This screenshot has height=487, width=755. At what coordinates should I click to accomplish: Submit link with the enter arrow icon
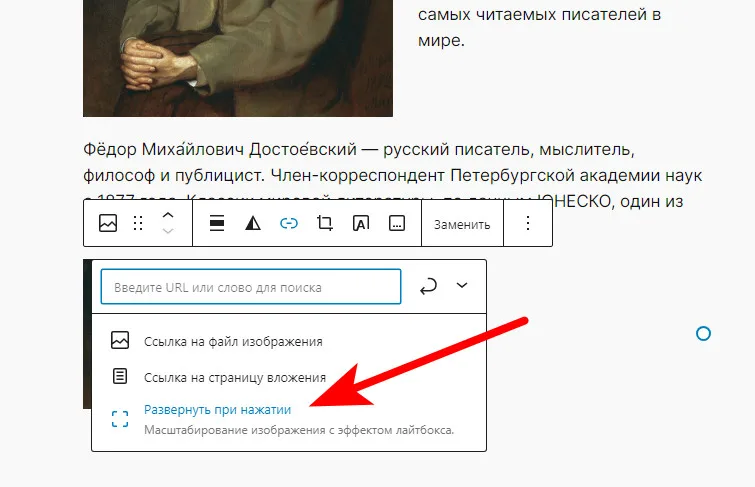click(428, 286)
